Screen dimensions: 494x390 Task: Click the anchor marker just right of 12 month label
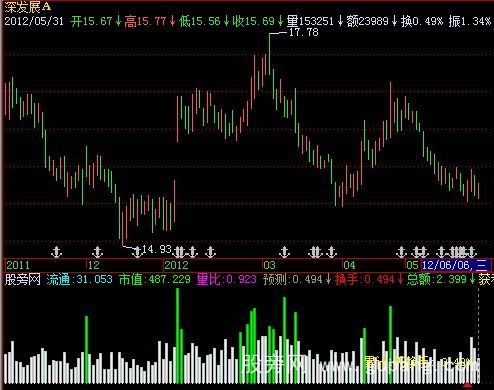(x=97, y=252)
